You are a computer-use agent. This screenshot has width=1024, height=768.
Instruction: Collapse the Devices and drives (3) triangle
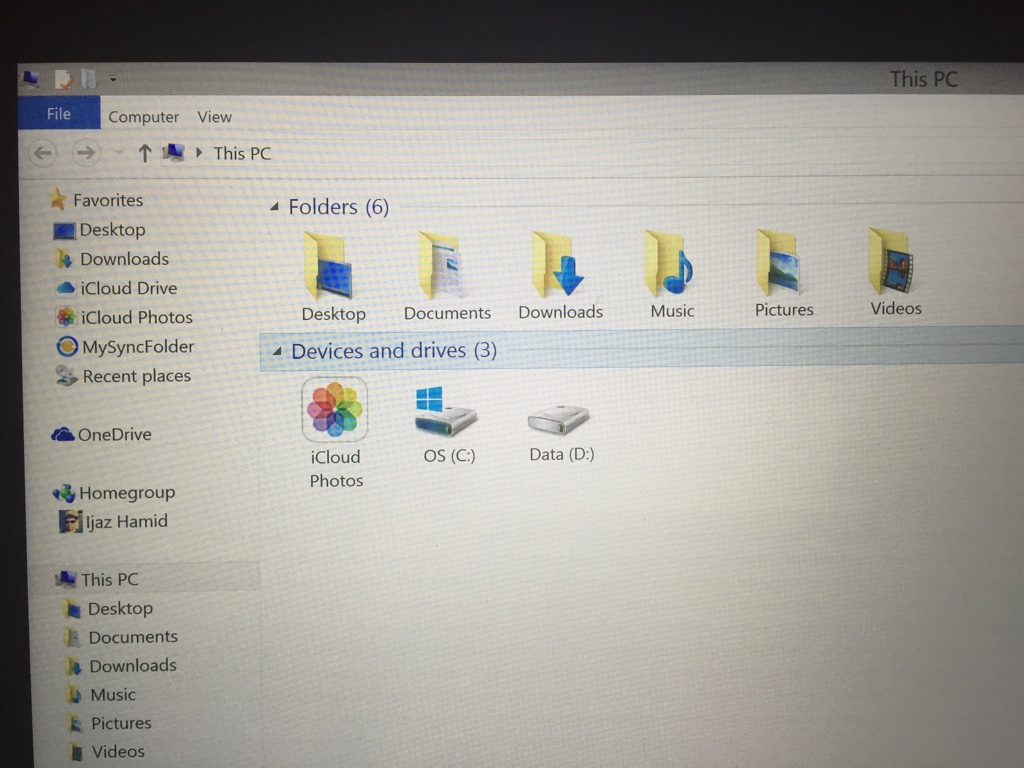[277, 351]
